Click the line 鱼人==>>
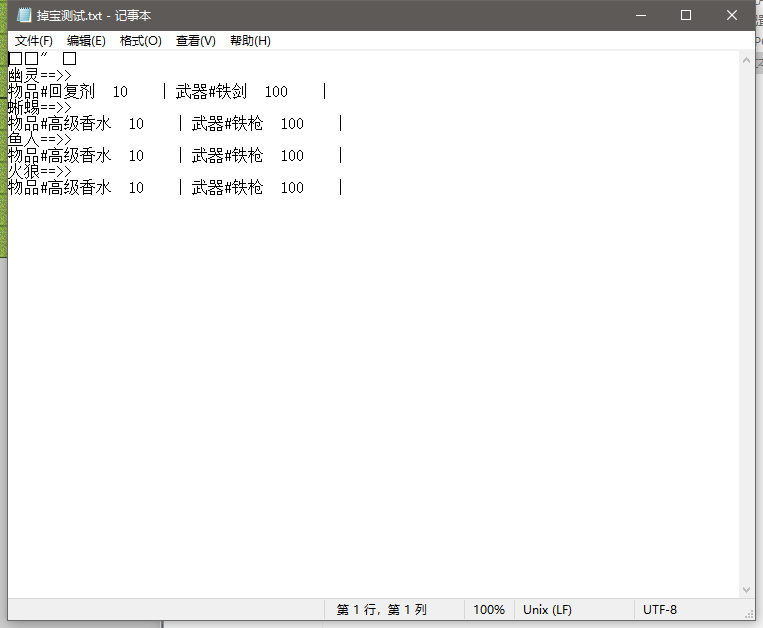 coord(40,139)
